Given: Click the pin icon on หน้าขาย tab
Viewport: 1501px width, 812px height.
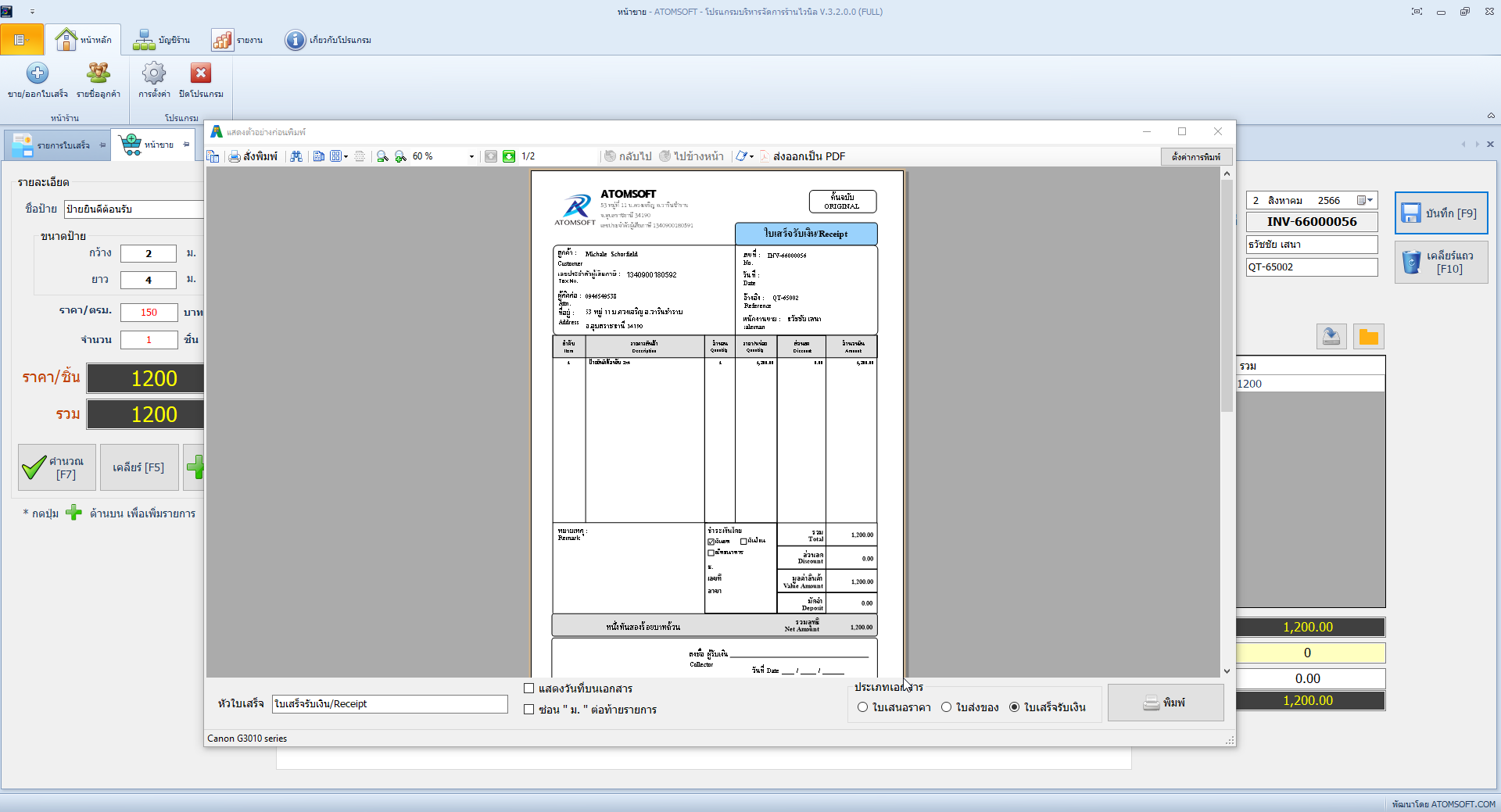Looking at the screenshot, I should coord(186,145).
